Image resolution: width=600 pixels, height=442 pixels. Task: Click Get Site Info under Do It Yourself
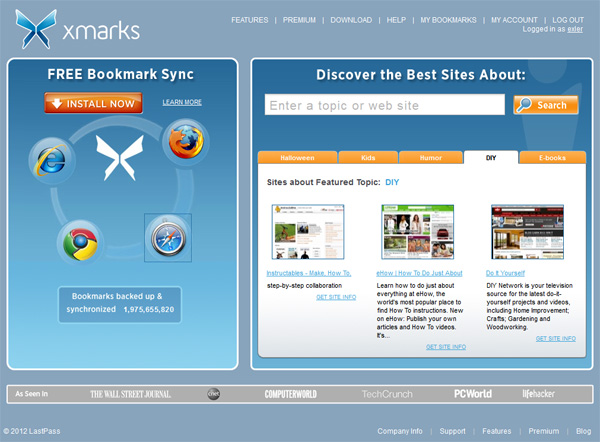pyautogui.click(x=555, y=338)
